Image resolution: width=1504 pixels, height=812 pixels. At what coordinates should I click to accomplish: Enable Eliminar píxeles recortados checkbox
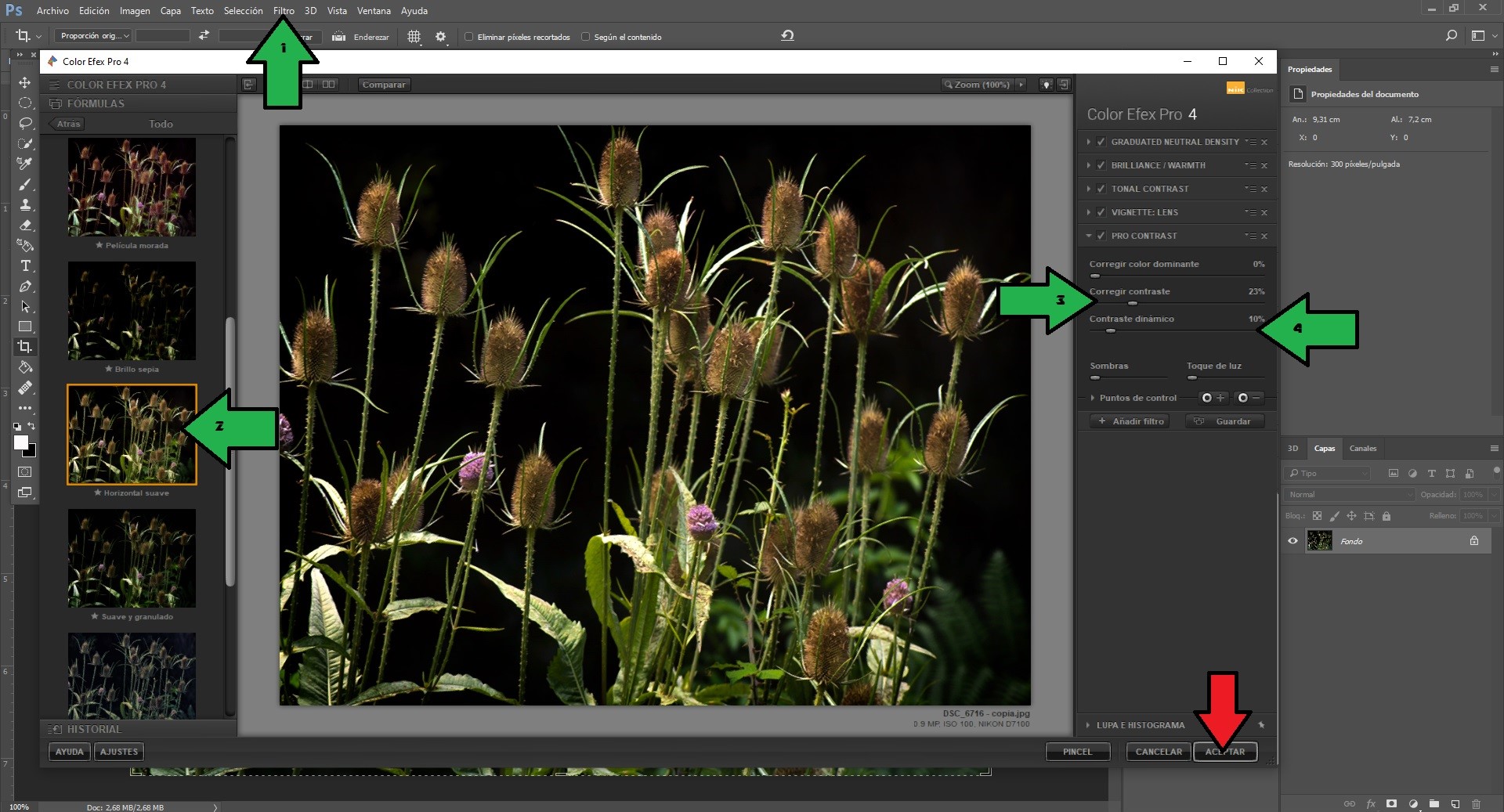click(x=469, y=37)
